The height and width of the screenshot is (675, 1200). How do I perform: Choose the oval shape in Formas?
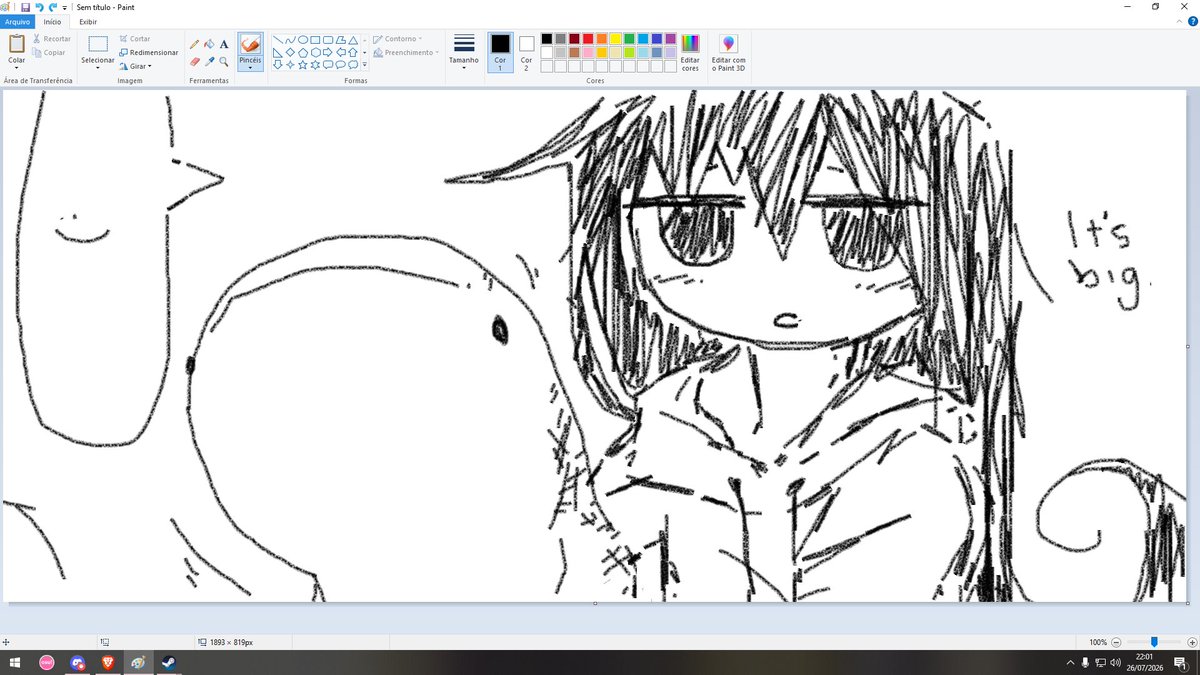coord(303,40)
